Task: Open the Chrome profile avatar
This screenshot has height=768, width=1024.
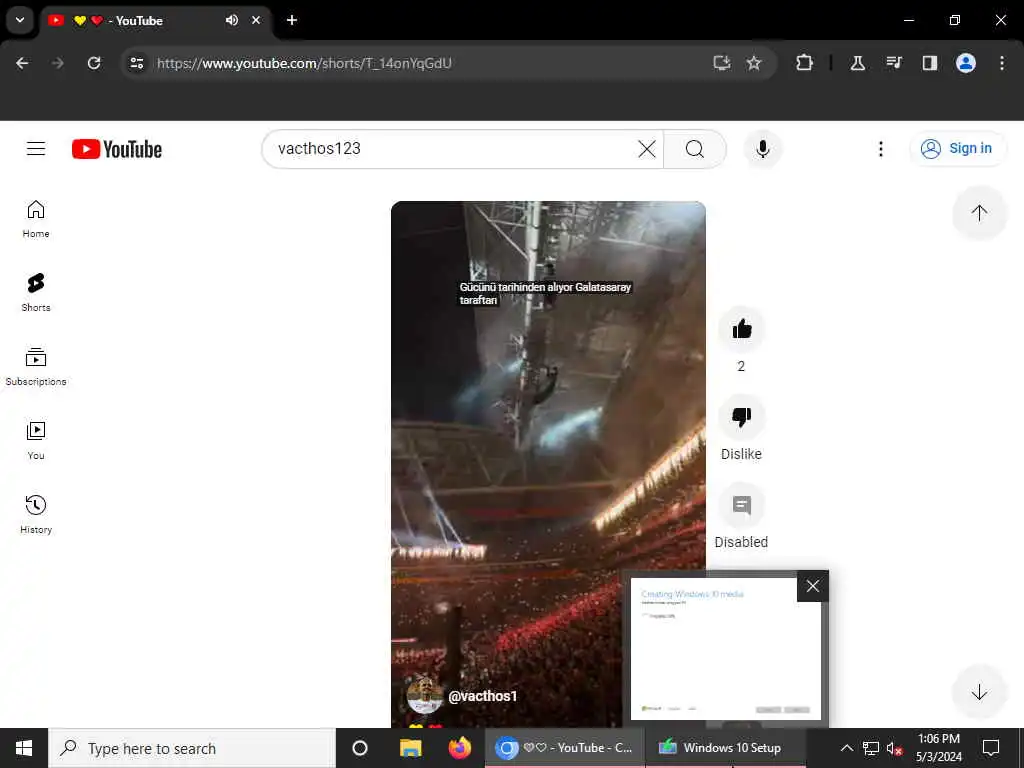Action: click(966, 63)
